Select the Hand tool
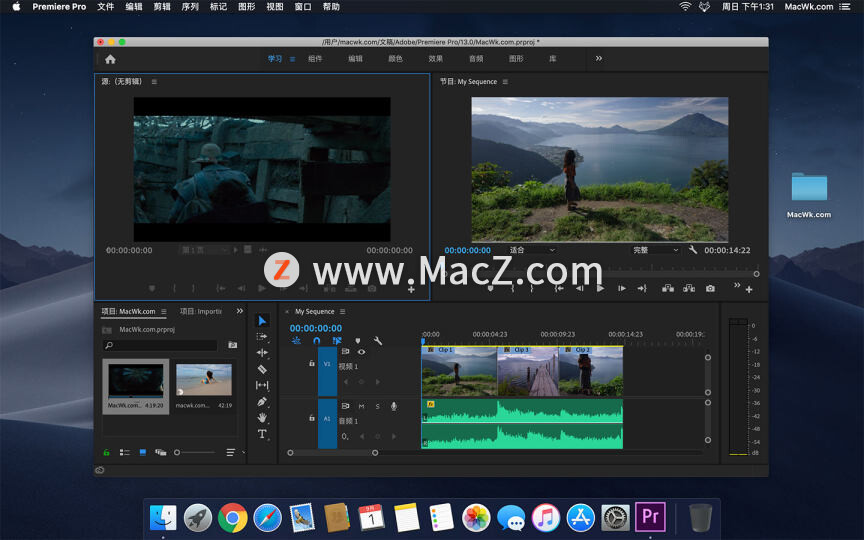 click(x=262, y=418)
